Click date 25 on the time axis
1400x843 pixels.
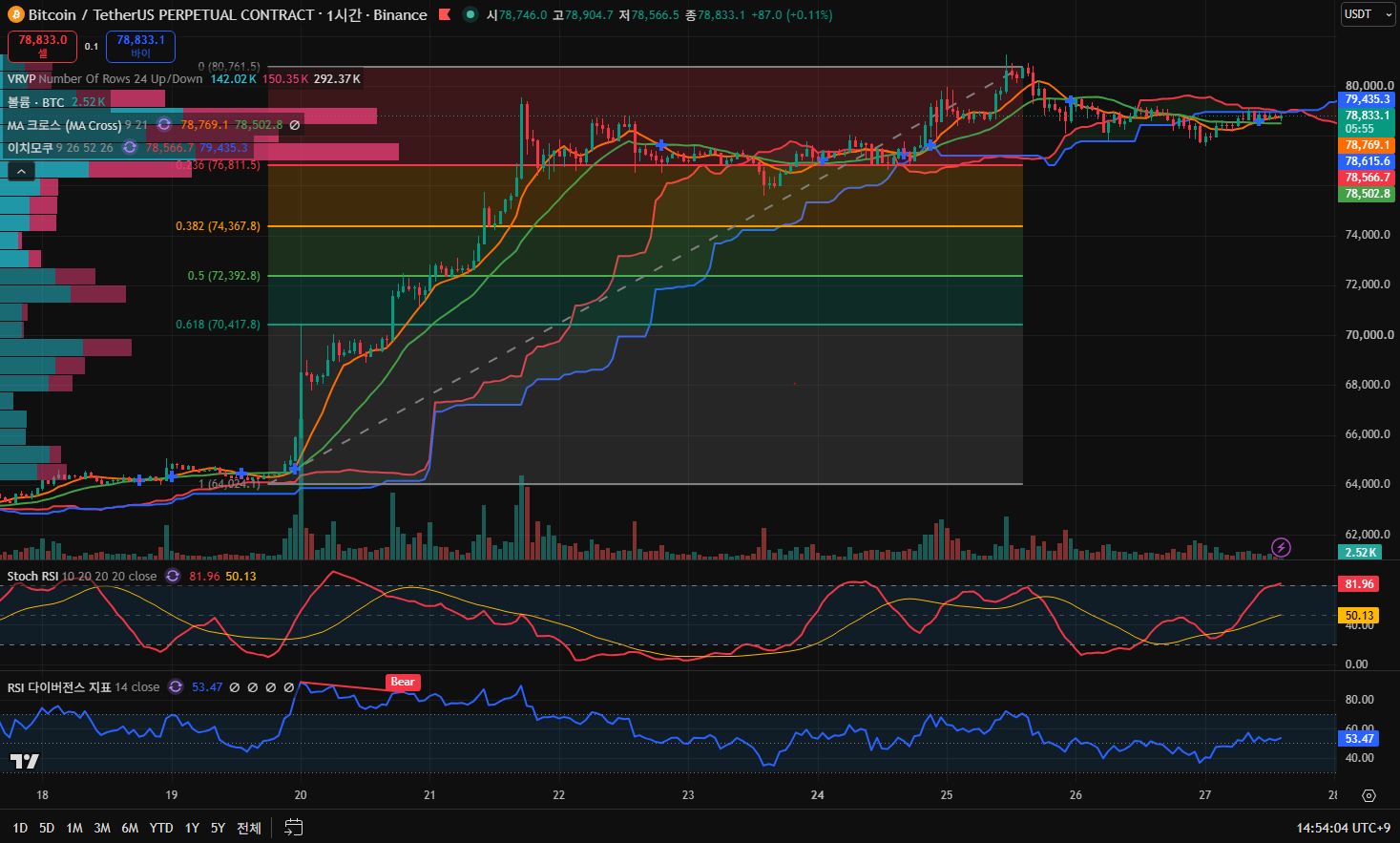coord(947,794)
